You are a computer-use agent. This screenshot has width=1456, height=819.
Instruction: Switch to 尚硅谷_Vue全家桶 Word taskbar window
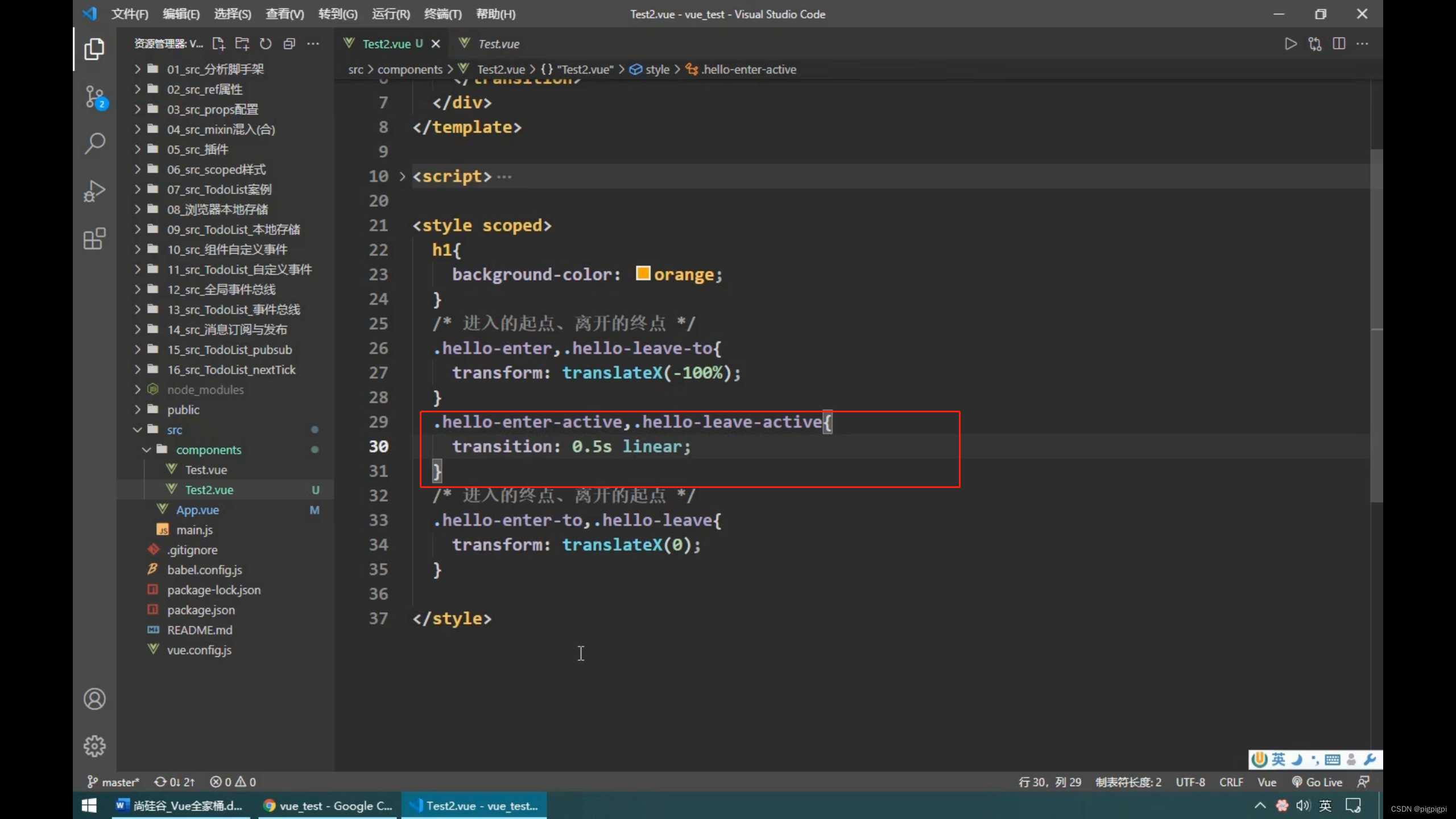click(x=180, y=806)
